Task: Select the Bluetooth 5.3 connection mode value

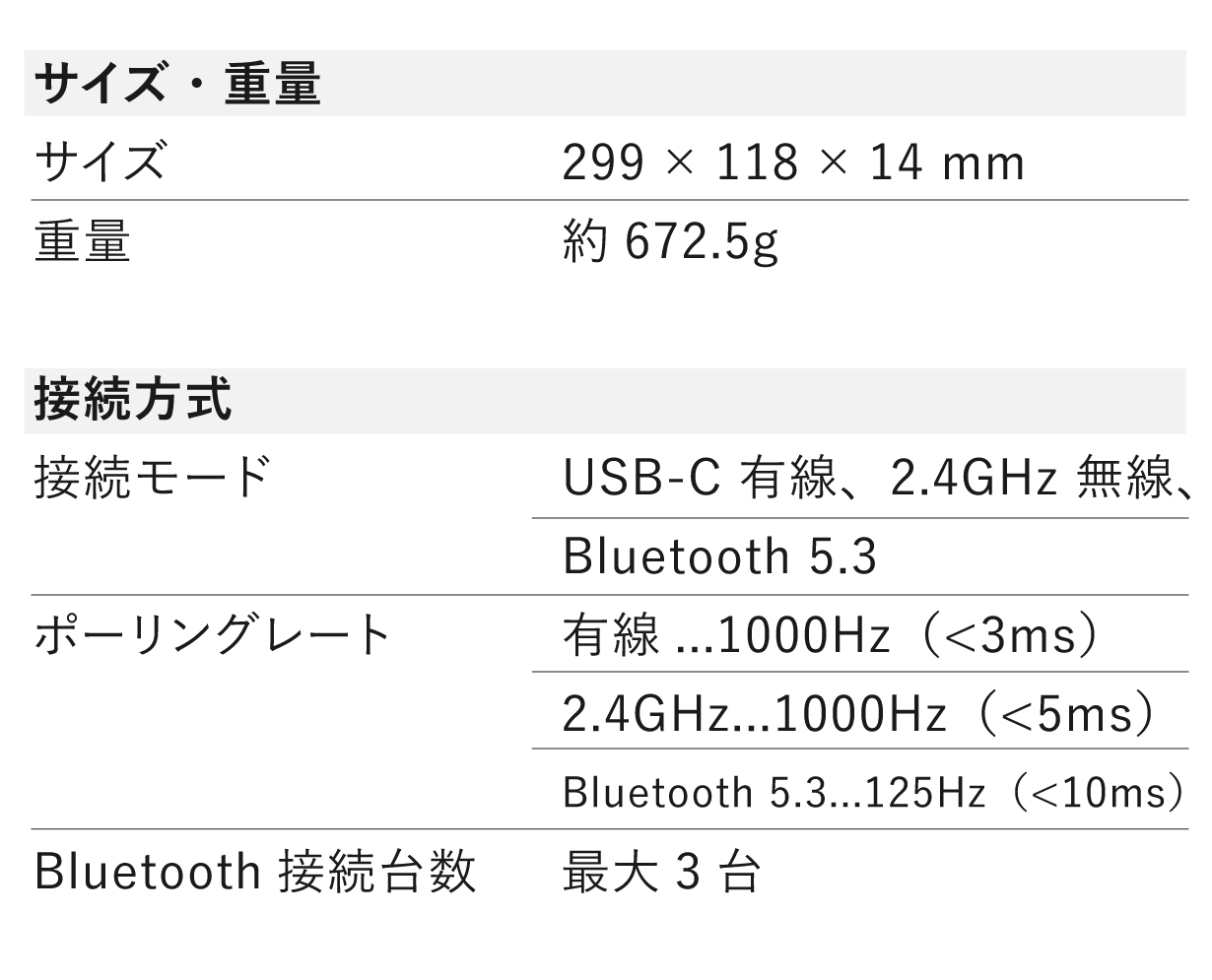Action: (719, 556)
